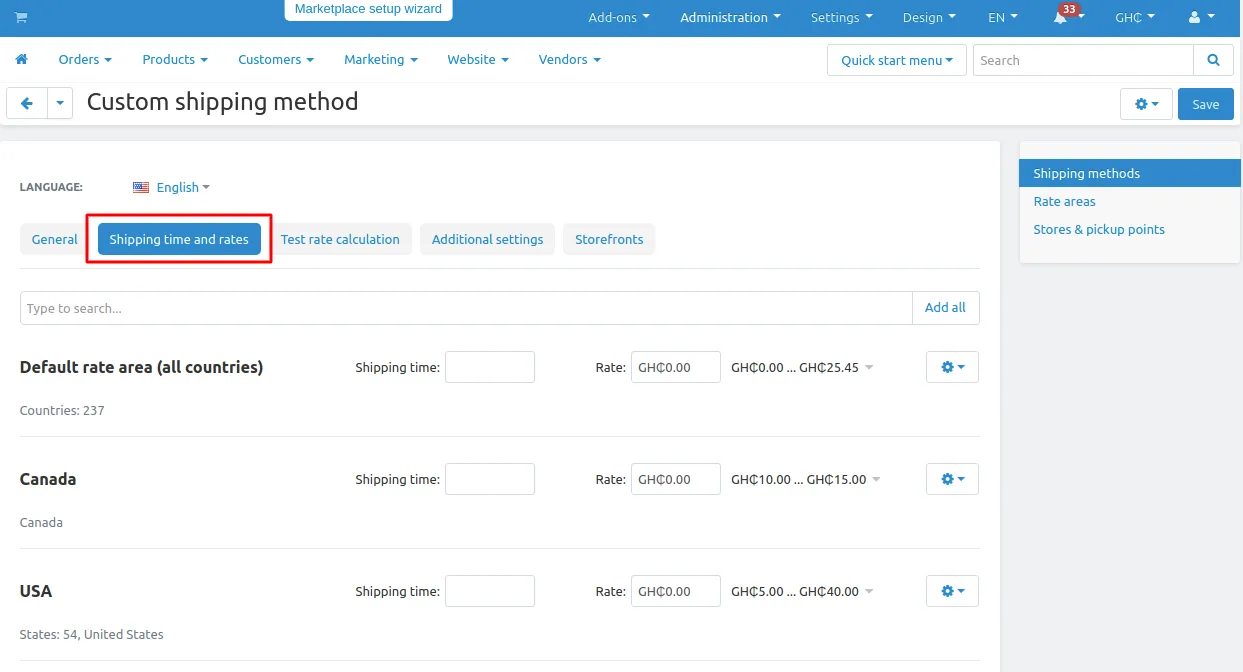
Task: Focus the top Search field
Action: [x=1083, y=60]
